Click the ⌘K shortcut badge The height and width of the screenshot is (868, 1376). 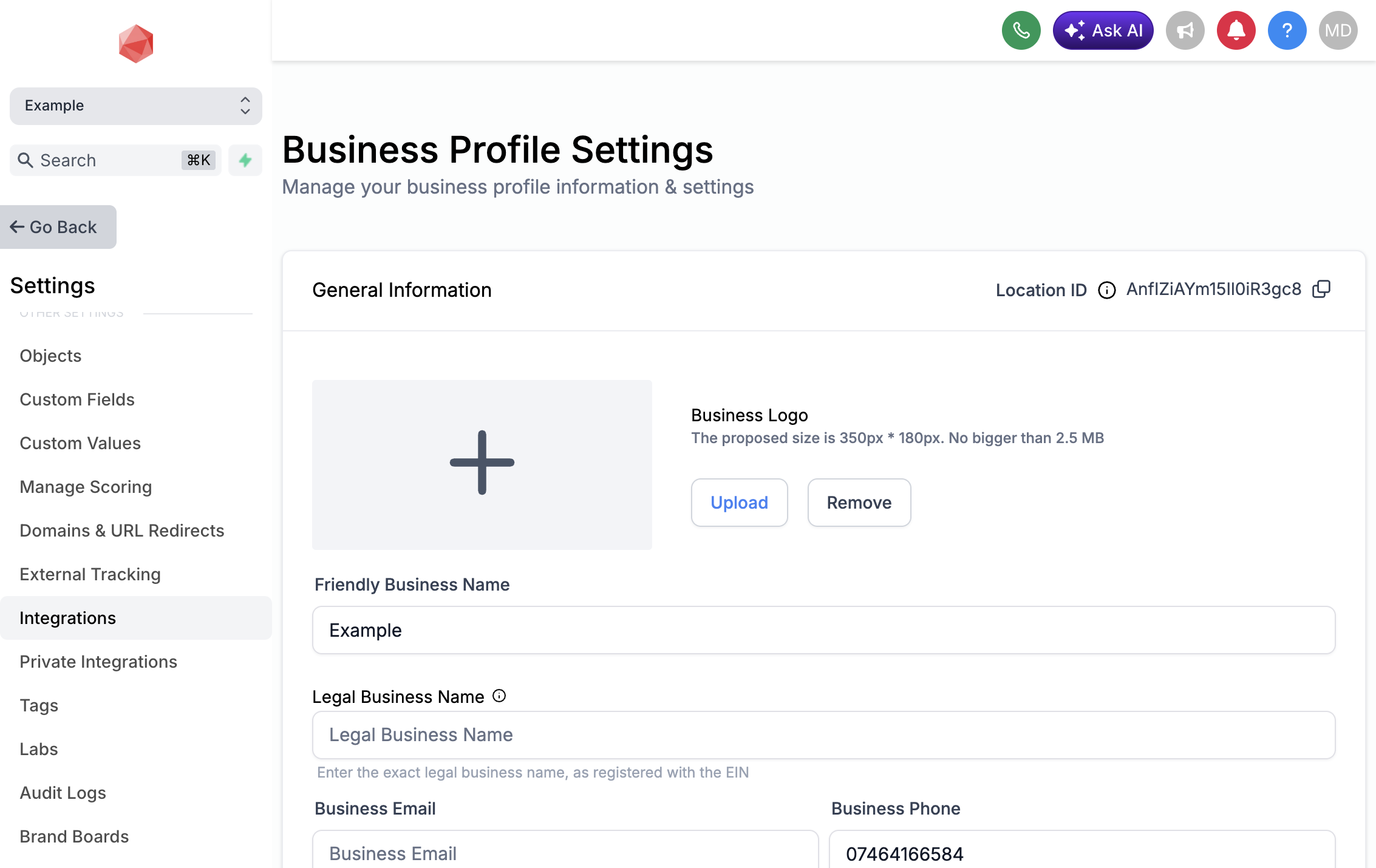(199, 160)
